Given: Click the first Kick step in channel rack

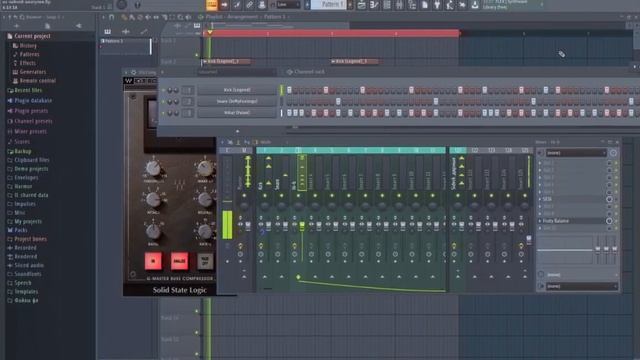Looking at the screenshot, I should click(289, 90).
